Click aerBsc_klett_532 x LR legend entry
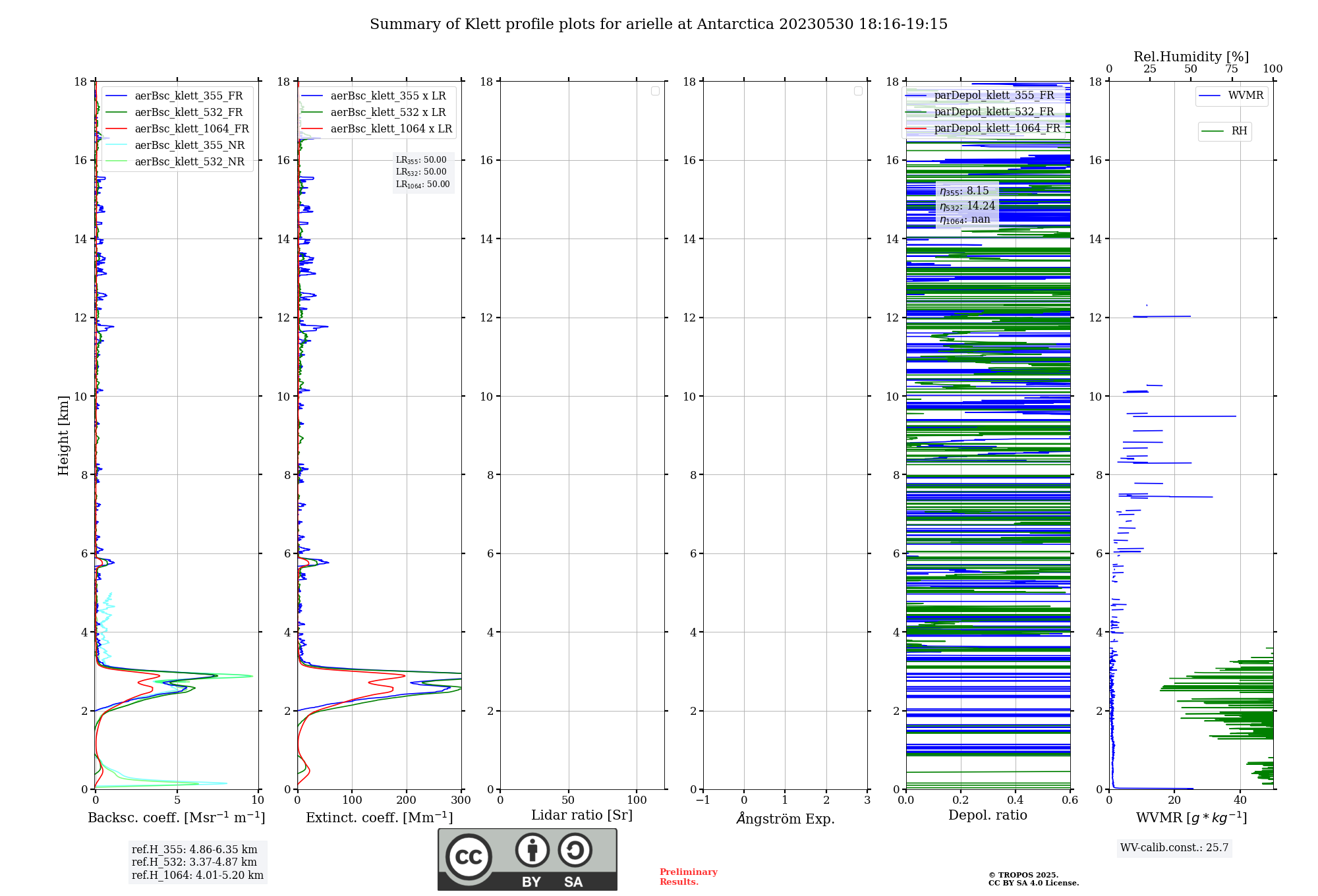Image resolution: width=1318 pixels, height=896 pixels. (387, 112)
